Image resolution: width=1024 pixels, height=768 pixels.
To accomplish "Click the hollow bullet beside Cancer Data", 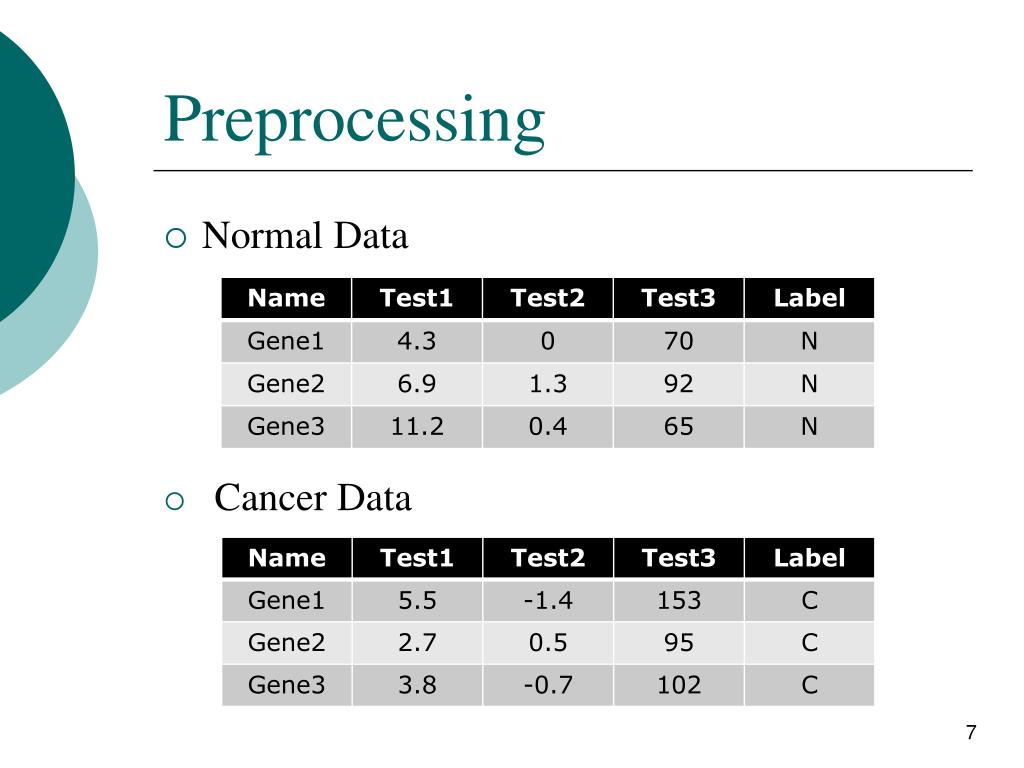I will coord(174,502).
